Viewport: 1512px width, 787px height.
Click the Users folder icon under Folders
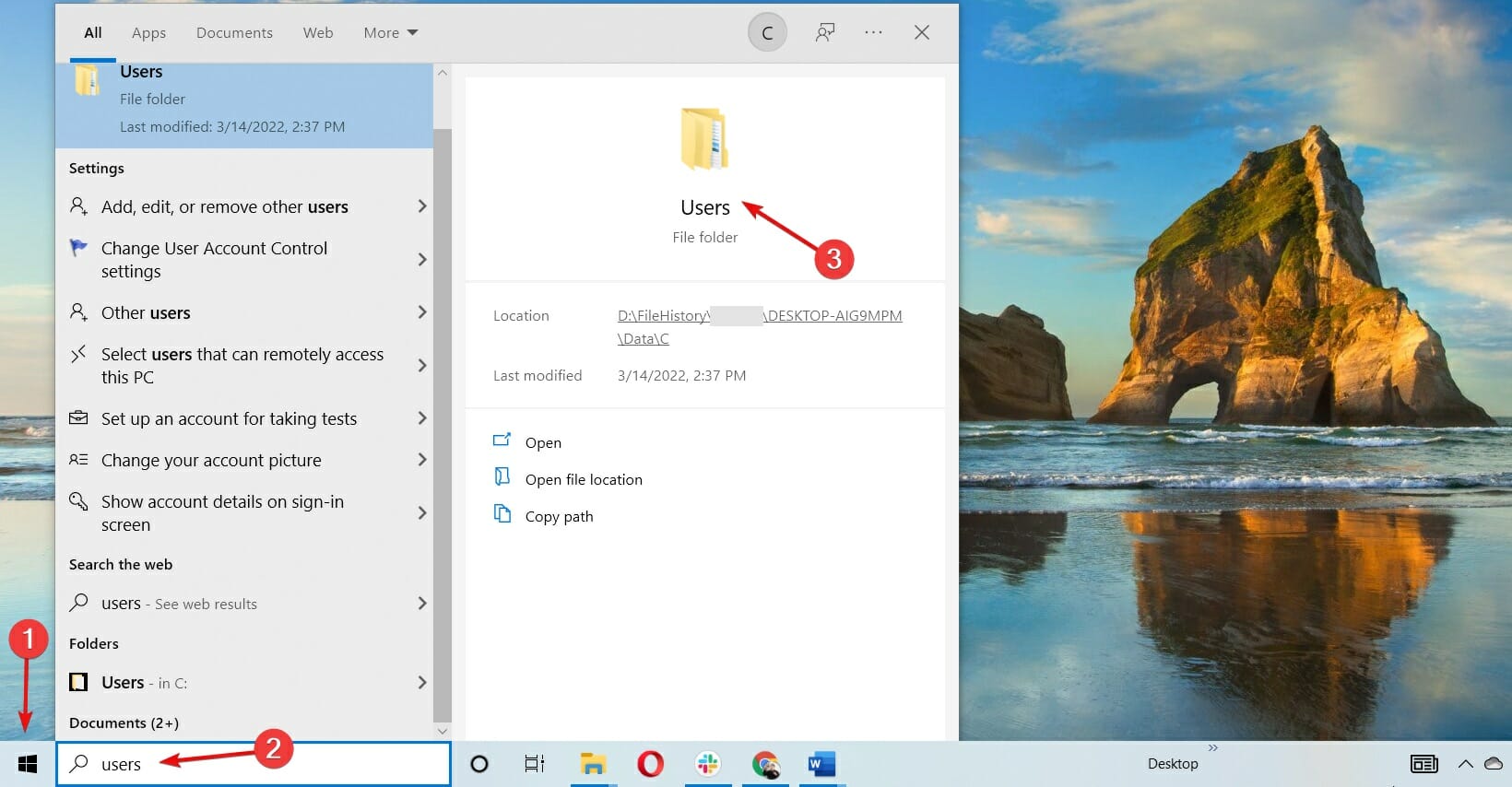click(x=79, y=682)
